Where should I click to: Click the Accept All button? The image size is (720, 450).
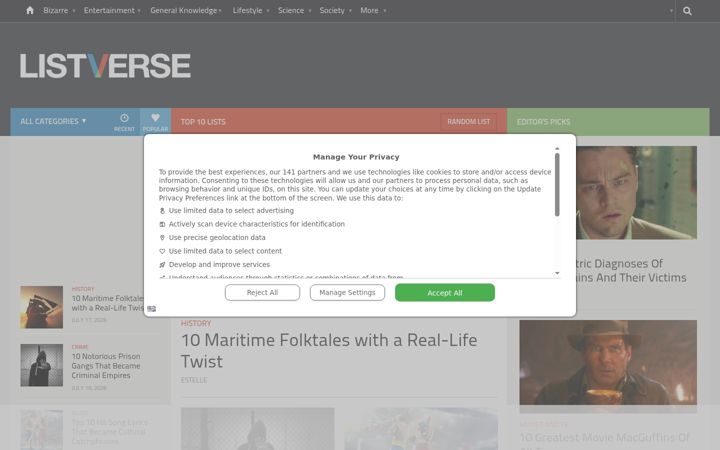click(x=444, y=292)
